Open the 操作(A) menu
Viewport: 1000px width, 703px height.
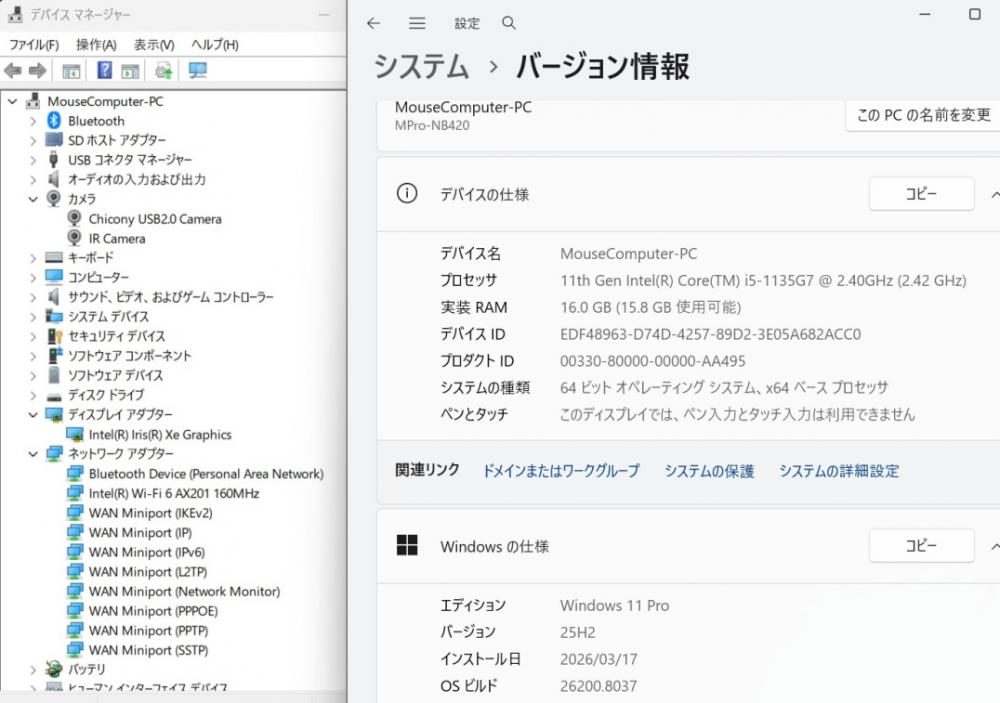[96, 45]
